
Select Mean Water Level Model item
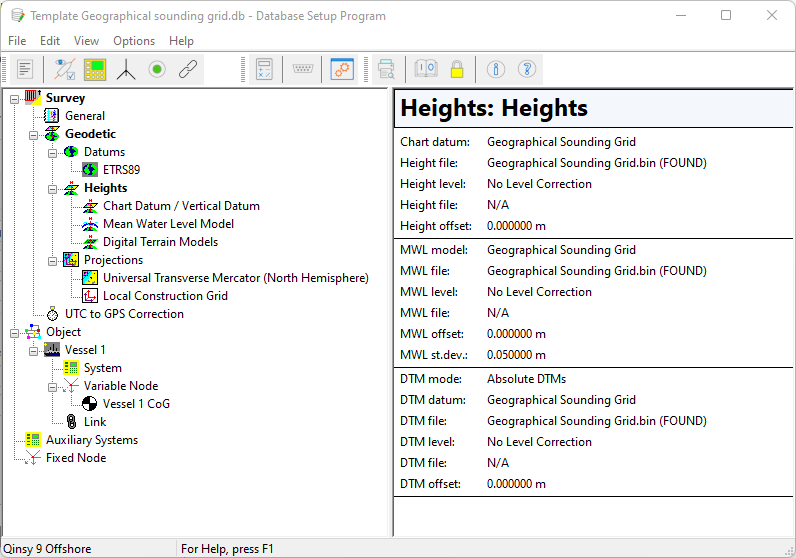(168, 224)
